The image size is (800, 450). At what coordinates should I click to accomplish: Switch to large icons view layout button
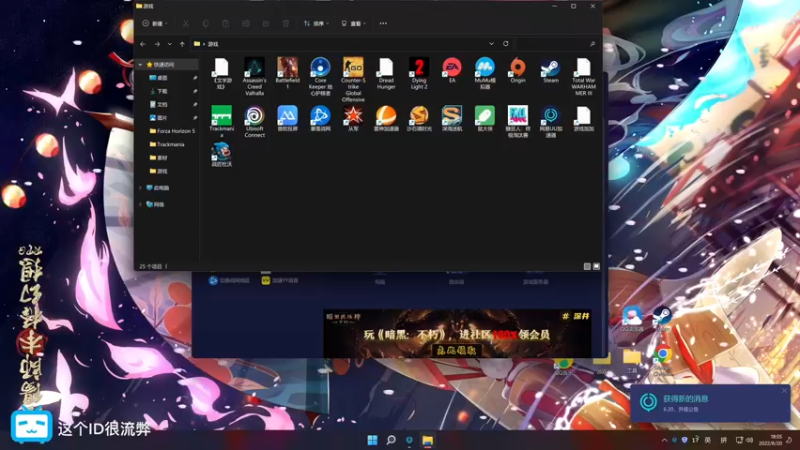click(596, 266)
